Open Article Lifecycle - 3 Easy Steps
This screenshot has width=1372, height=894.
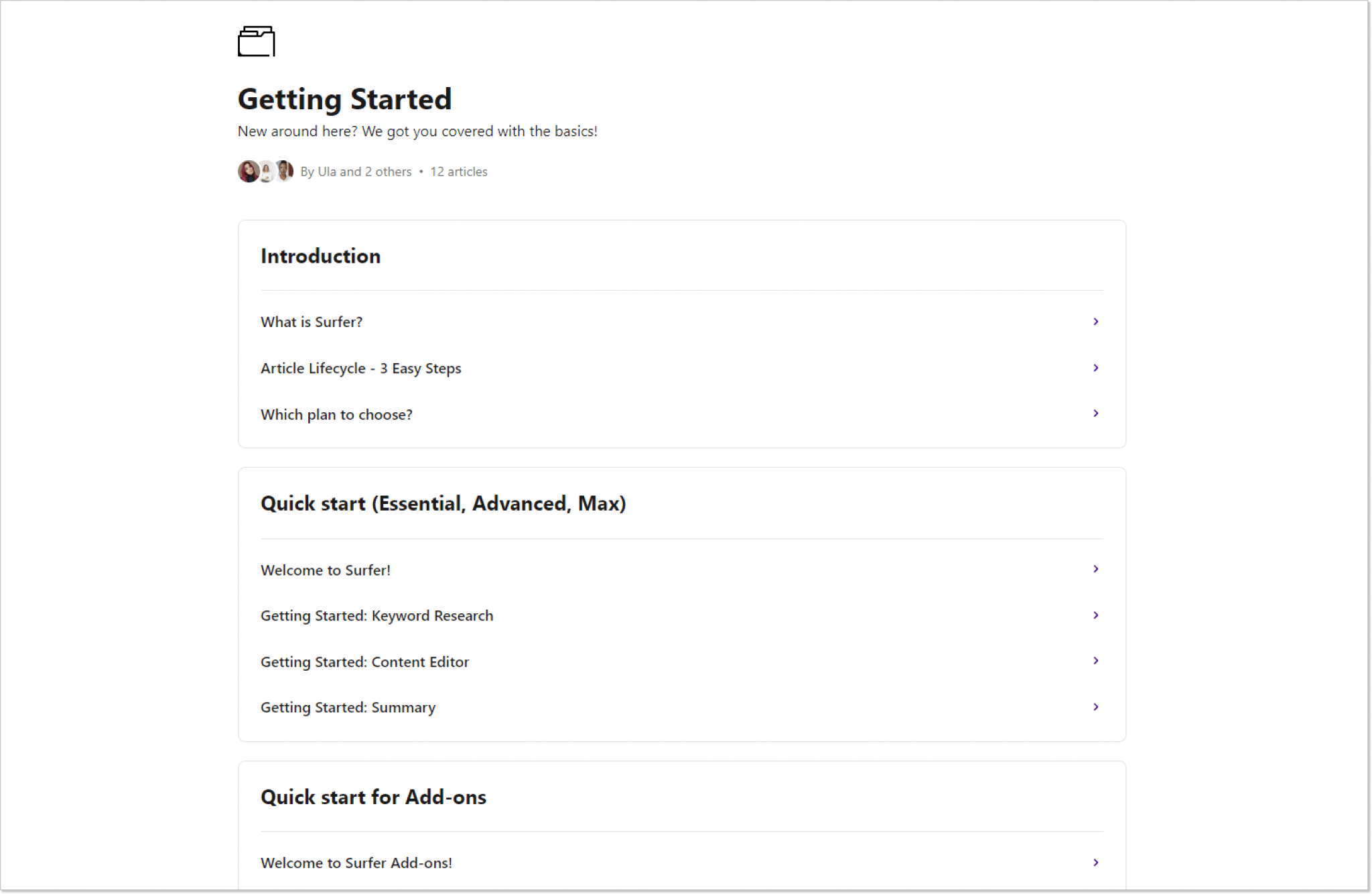click(x=360, y=369)
